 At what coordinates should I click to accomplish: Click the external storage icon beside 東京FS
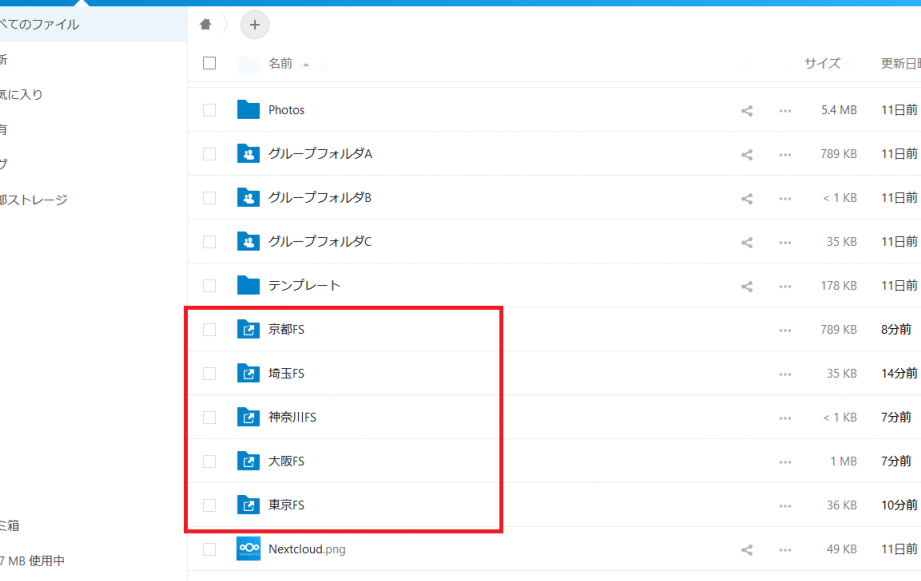tap(248, 505)
